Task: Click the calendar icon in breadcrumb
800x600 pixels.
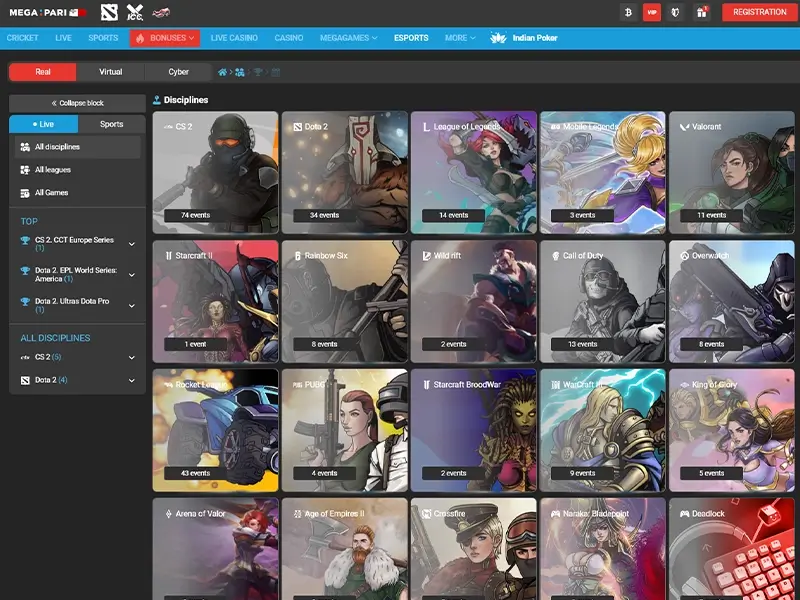Action: point(276,72)
